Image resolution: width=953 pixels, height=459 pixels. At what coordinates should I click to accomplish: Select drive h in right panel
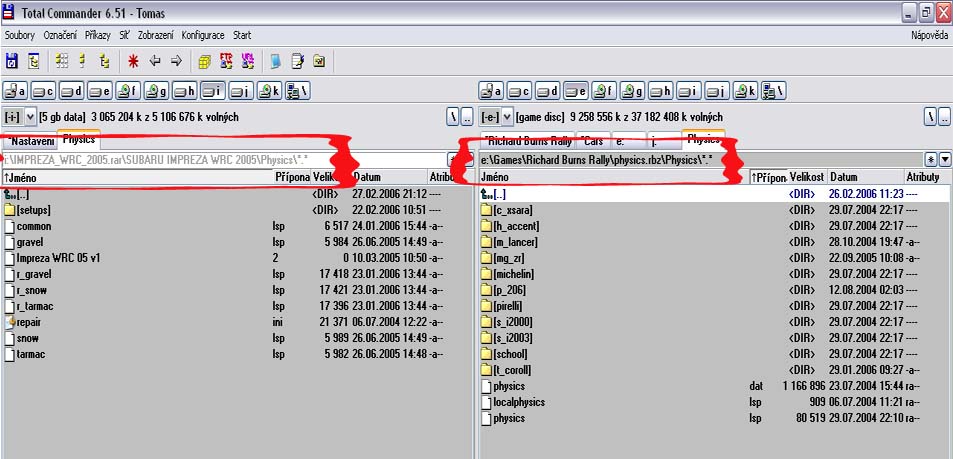[x=661, y=91]
